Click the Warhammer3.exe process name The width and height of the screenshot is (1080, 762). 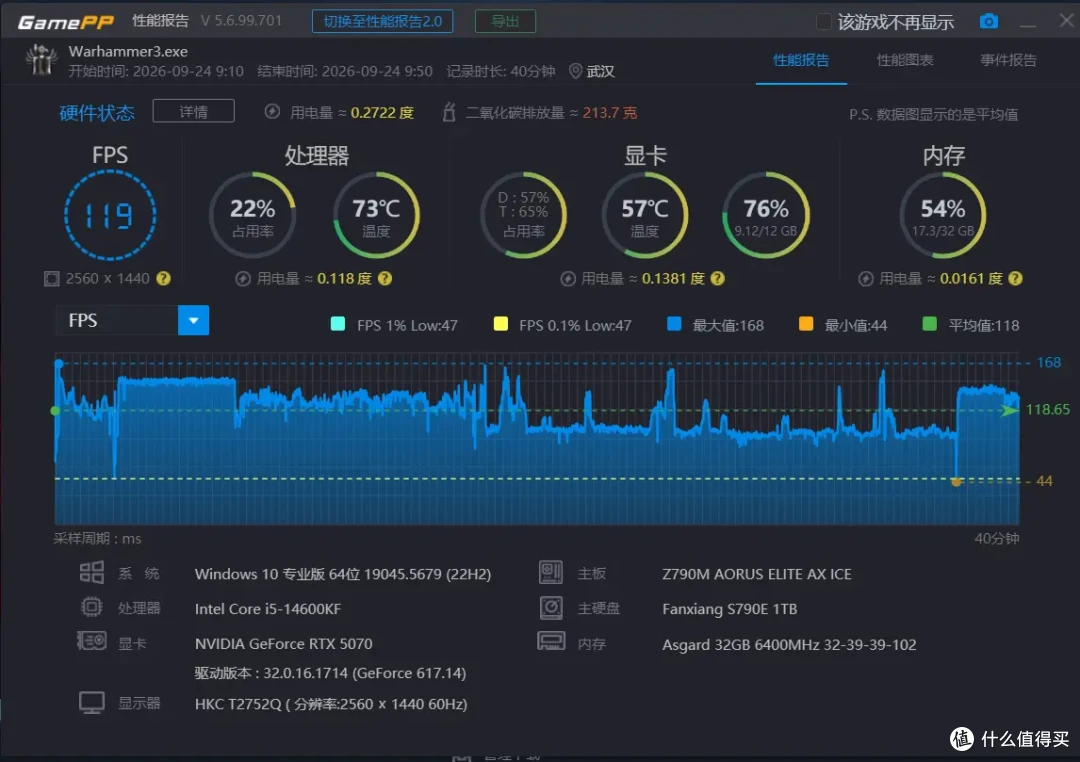(128, 52)
